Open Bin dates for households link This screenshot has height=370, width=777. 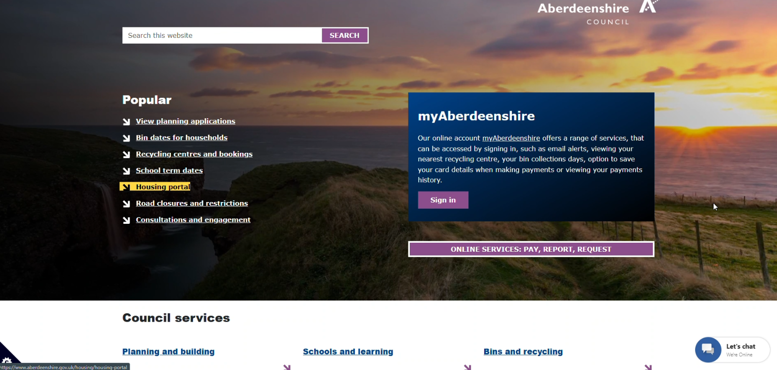181,138
